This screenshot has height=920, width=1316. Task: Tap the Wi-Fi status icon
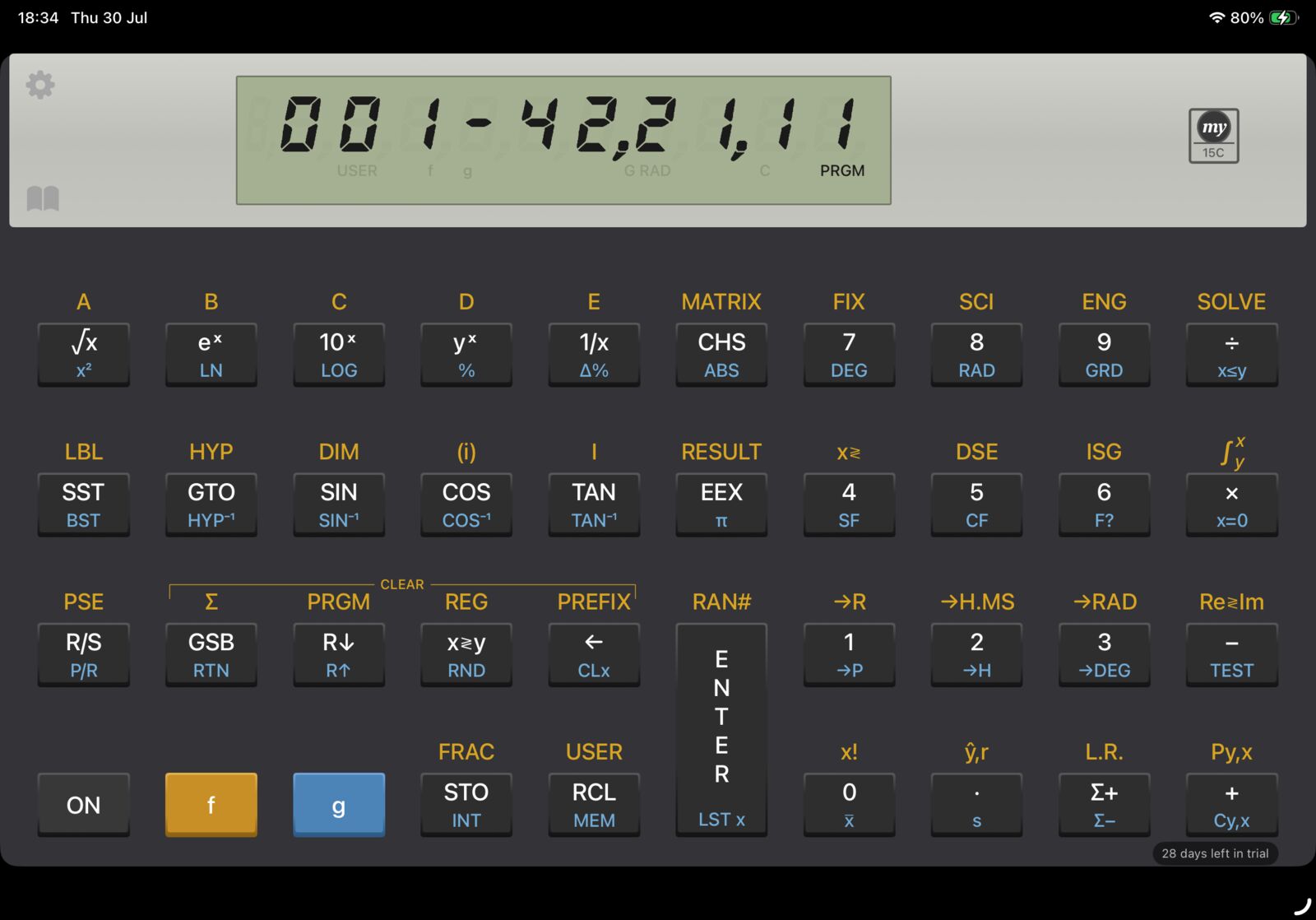point(1216,17)
